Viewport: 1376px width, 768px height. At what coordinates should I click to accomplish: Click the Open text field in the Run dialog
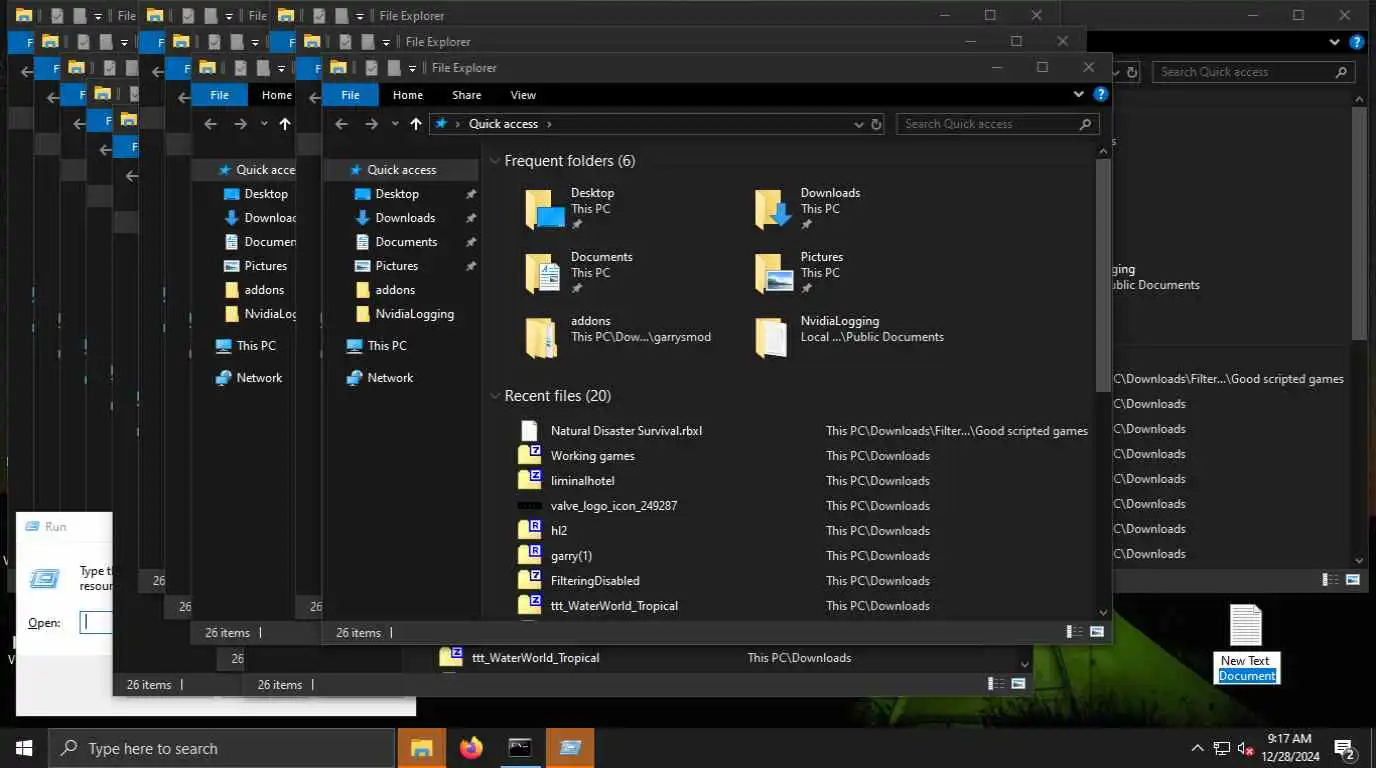(x=96, y=622)
